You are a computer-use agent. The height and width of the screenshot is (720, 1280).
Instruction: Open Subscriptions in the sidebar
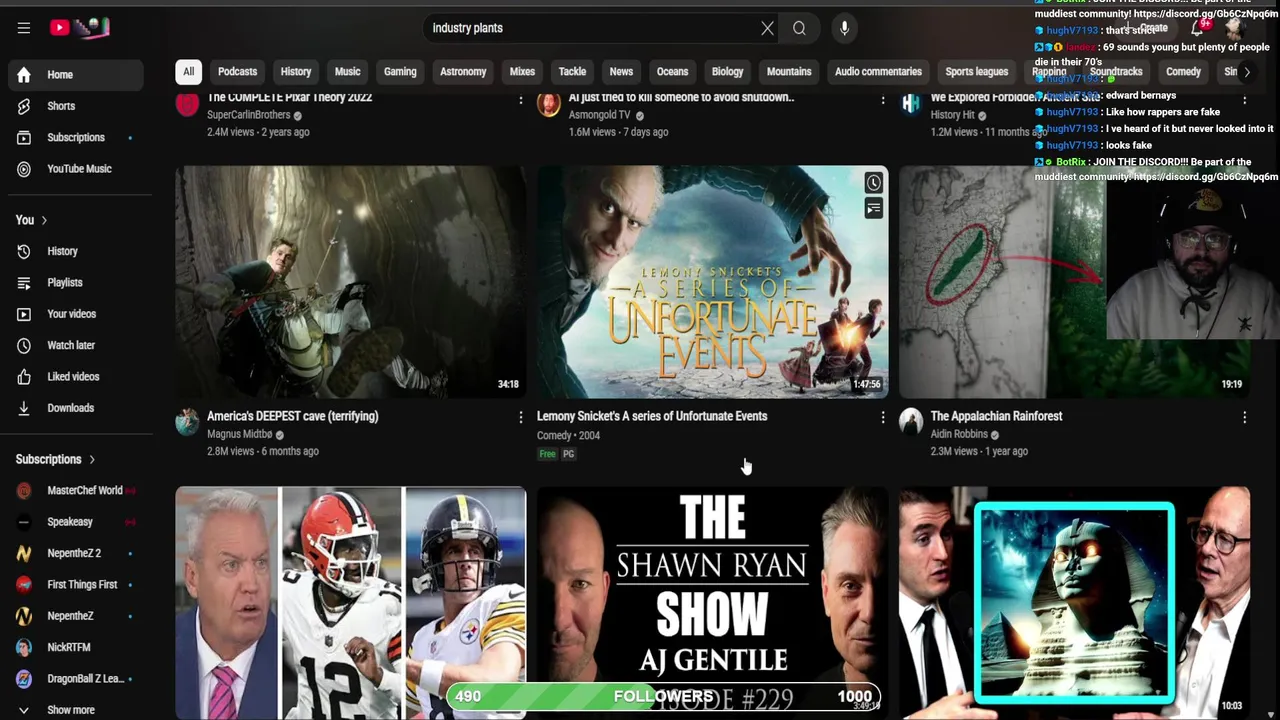click(x=76, y=138)
